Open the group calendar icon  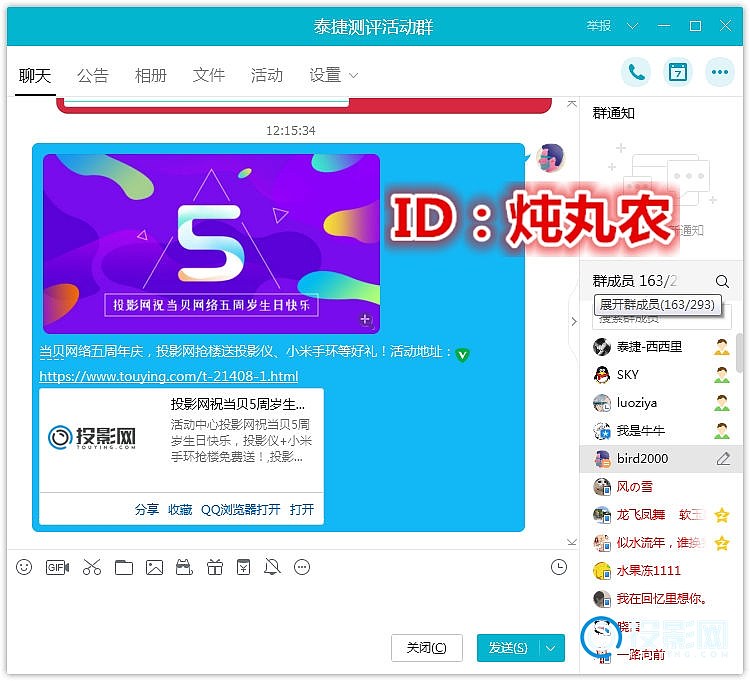677,72
